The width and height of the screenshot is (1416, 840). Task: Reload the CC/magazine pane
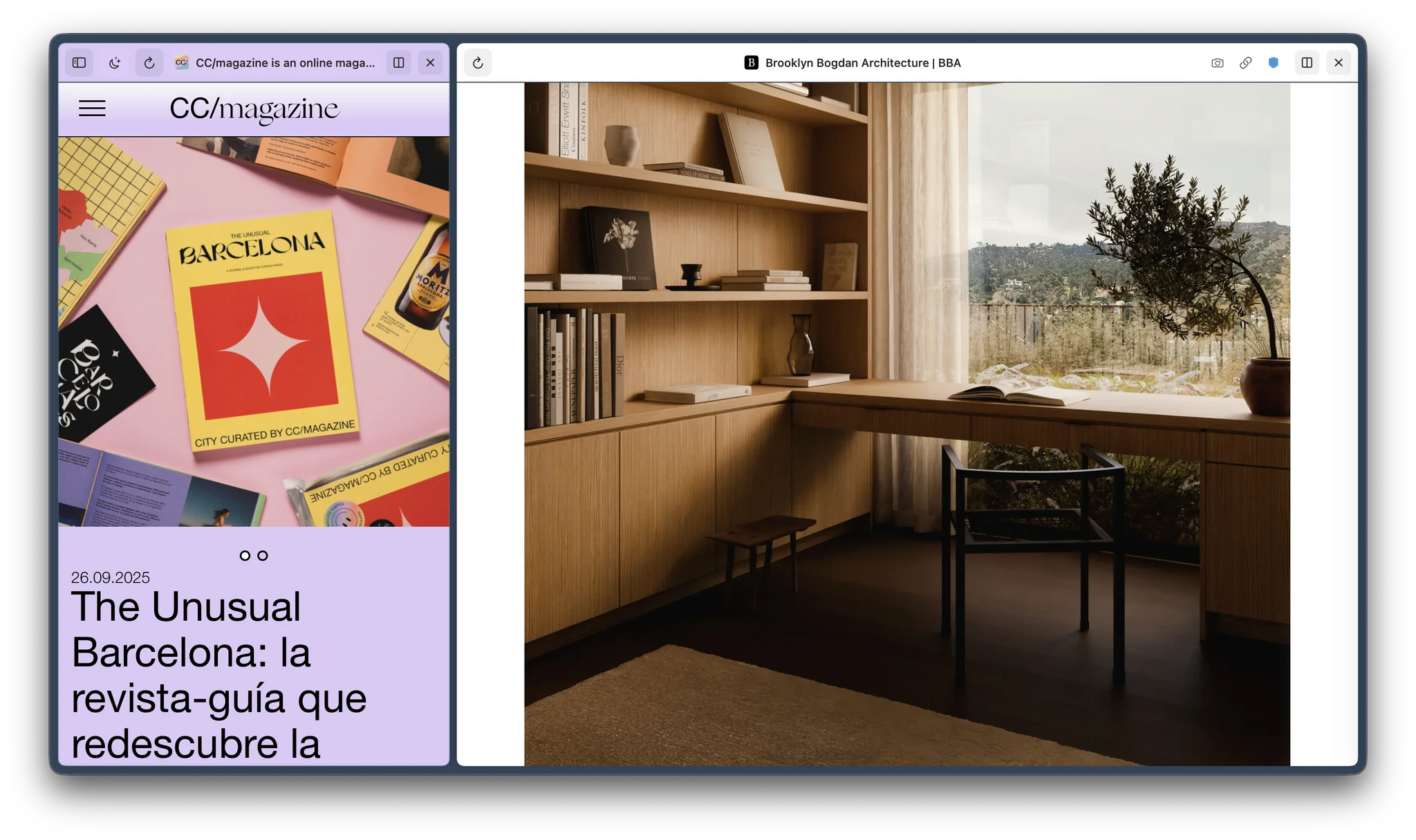[x=149, y=63]
